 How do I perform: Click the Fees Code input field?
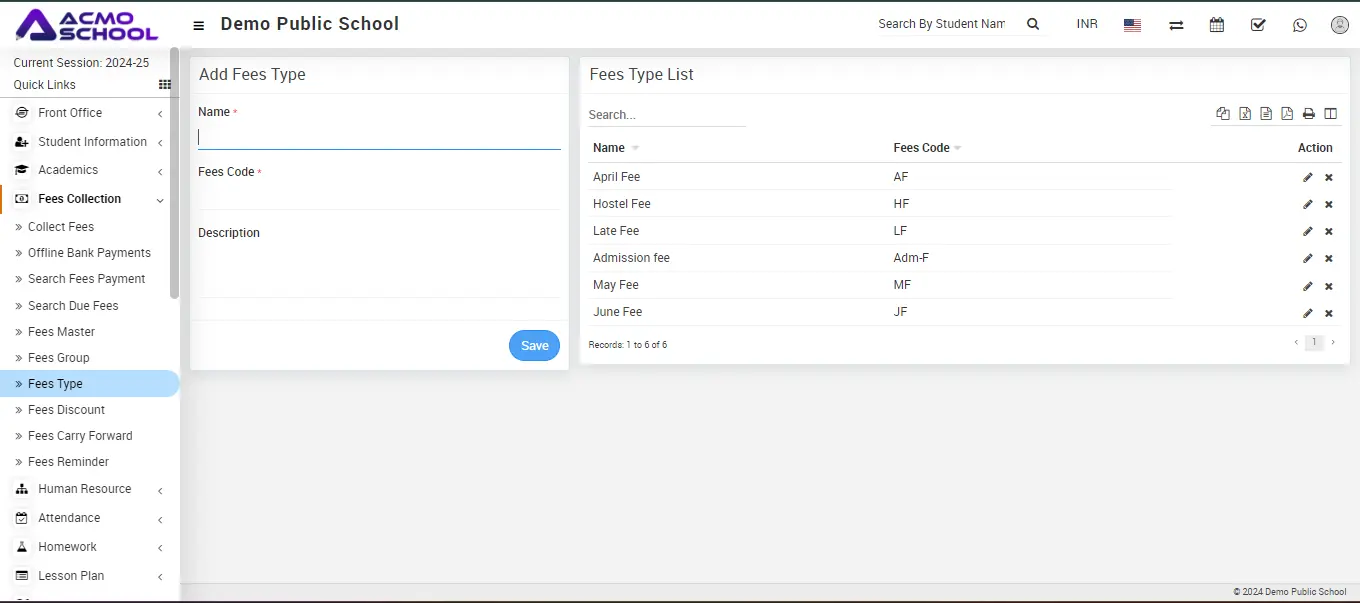(x=379, y=196)
